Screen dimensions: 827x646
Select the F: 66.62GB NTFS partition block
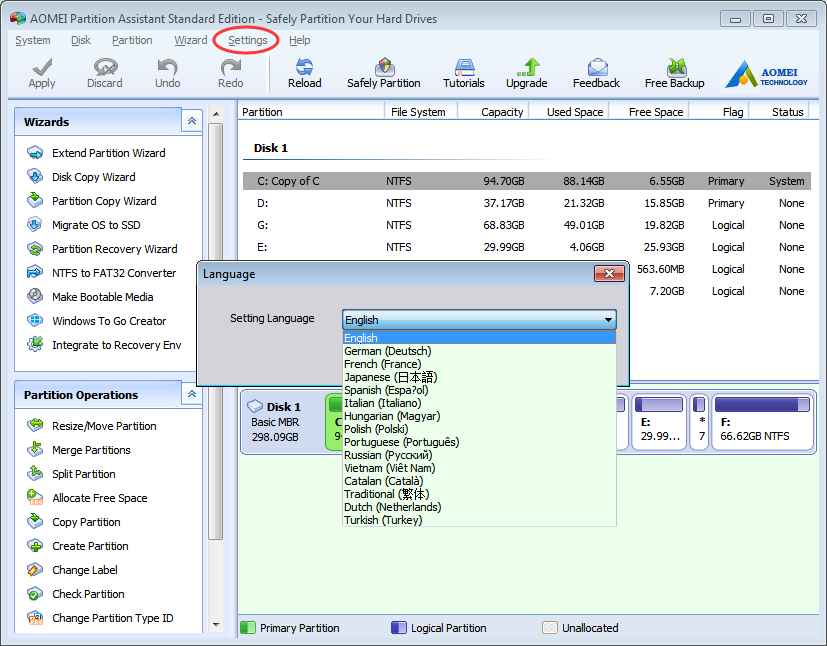(x=762, y=422)
